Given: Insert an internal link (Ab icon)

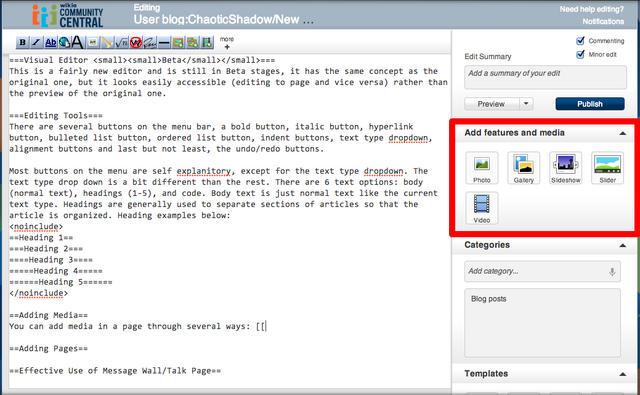Looking at the screenshot, I should tap(51, 42).
